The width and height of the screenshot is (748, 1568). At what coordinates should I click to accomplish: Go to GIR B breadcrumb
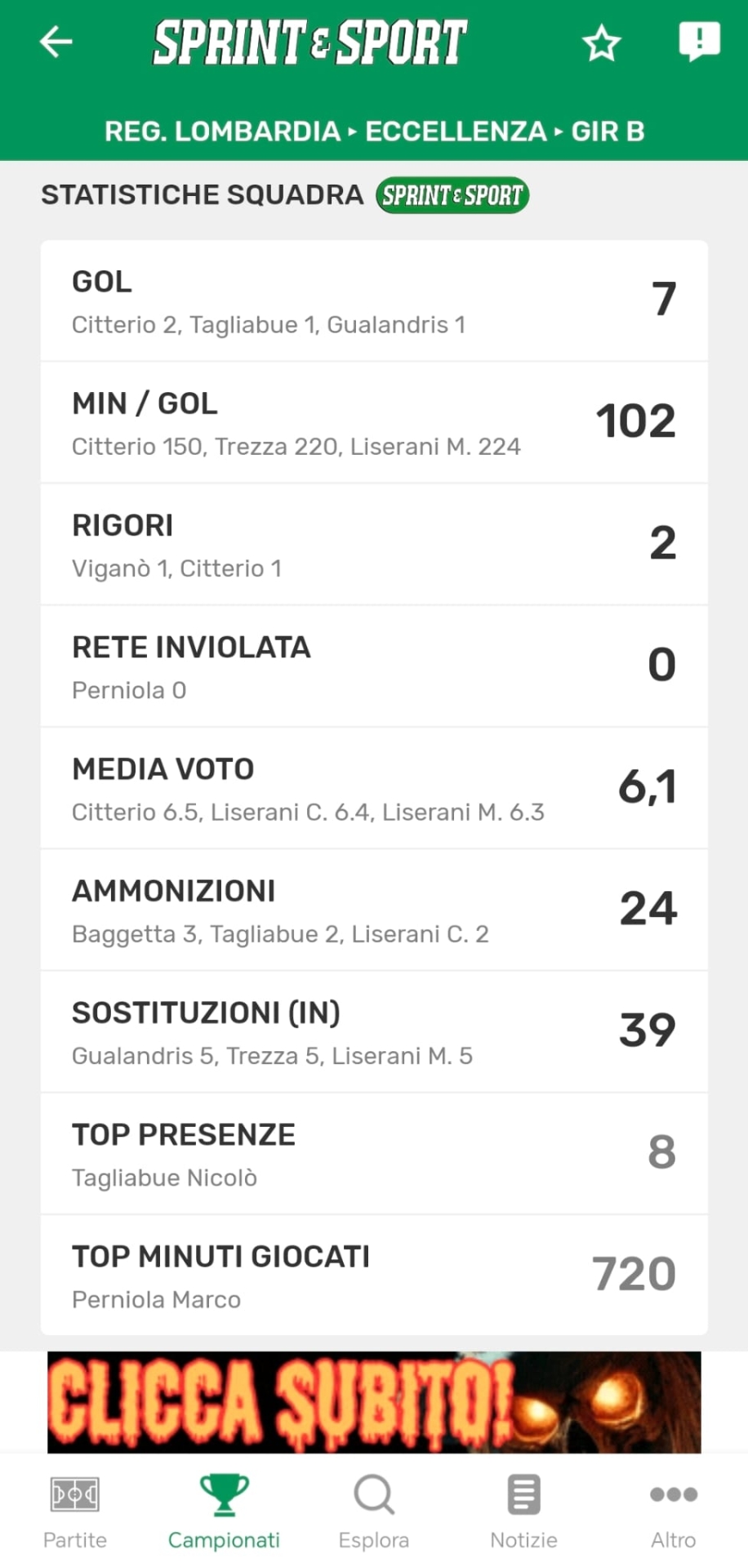pyautogui.click(x=608, y=131)
